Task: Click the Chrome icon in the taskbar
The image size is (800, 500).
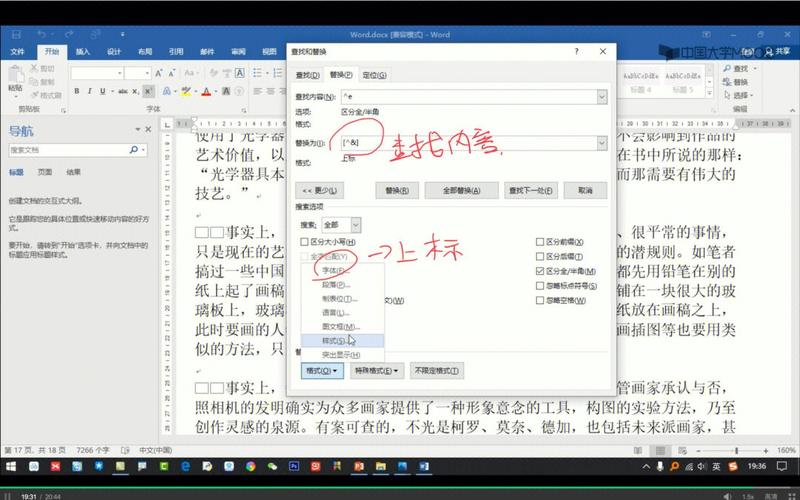Action: coord(250,466)
